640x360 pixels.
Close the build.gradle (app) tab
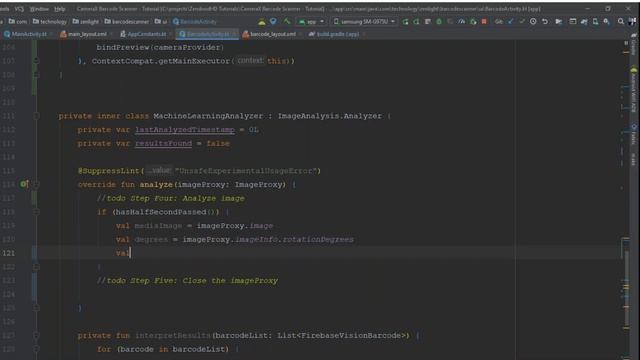coord(364,34)
